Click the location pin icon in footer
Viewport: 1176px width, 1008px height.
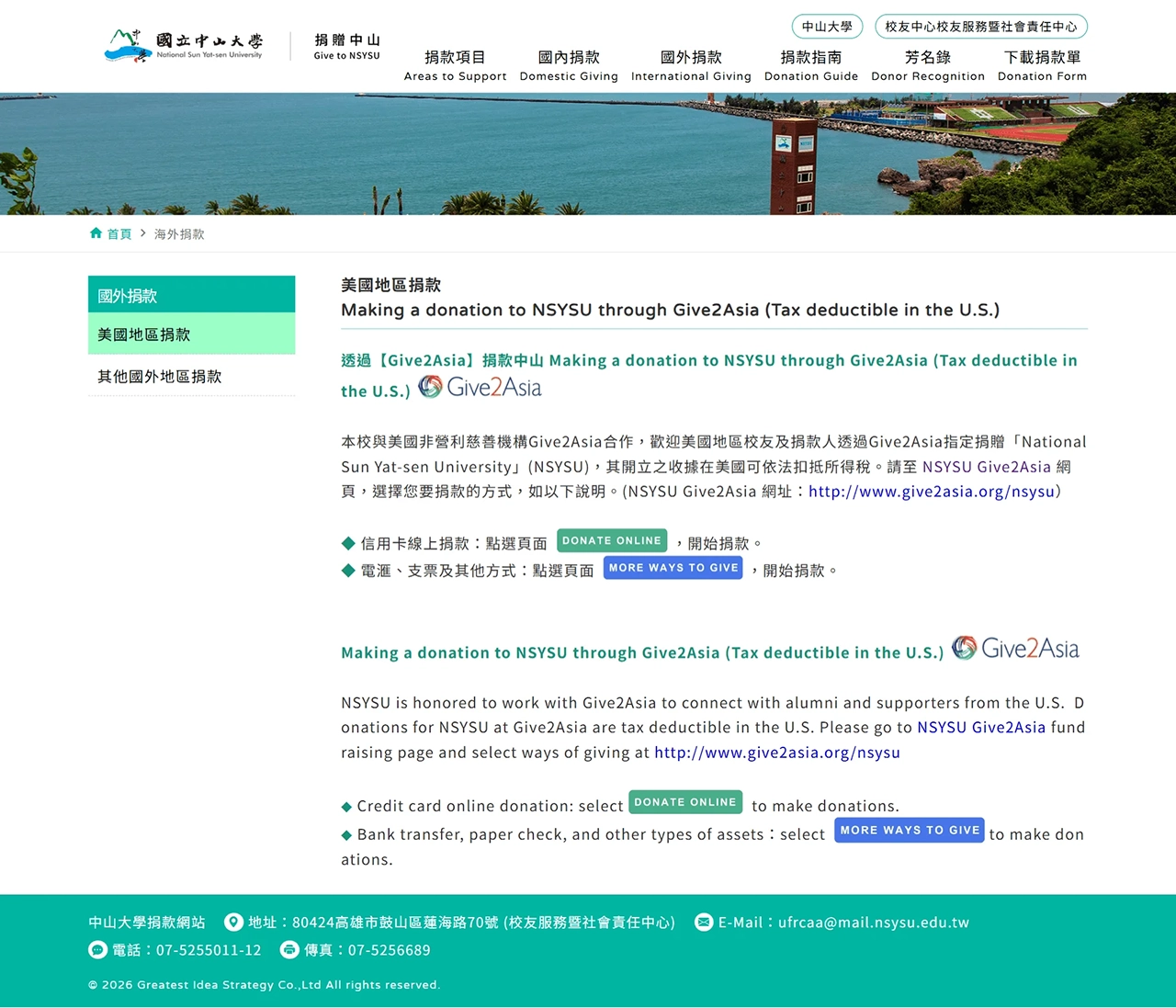point(234,922)
